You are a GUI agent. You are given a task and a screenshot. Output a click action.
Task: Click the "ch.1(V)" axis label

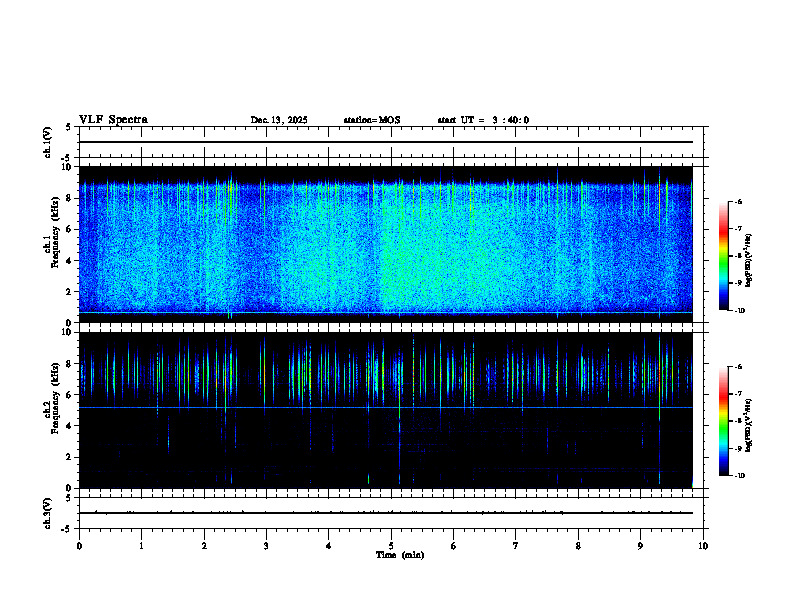point(47,142)
